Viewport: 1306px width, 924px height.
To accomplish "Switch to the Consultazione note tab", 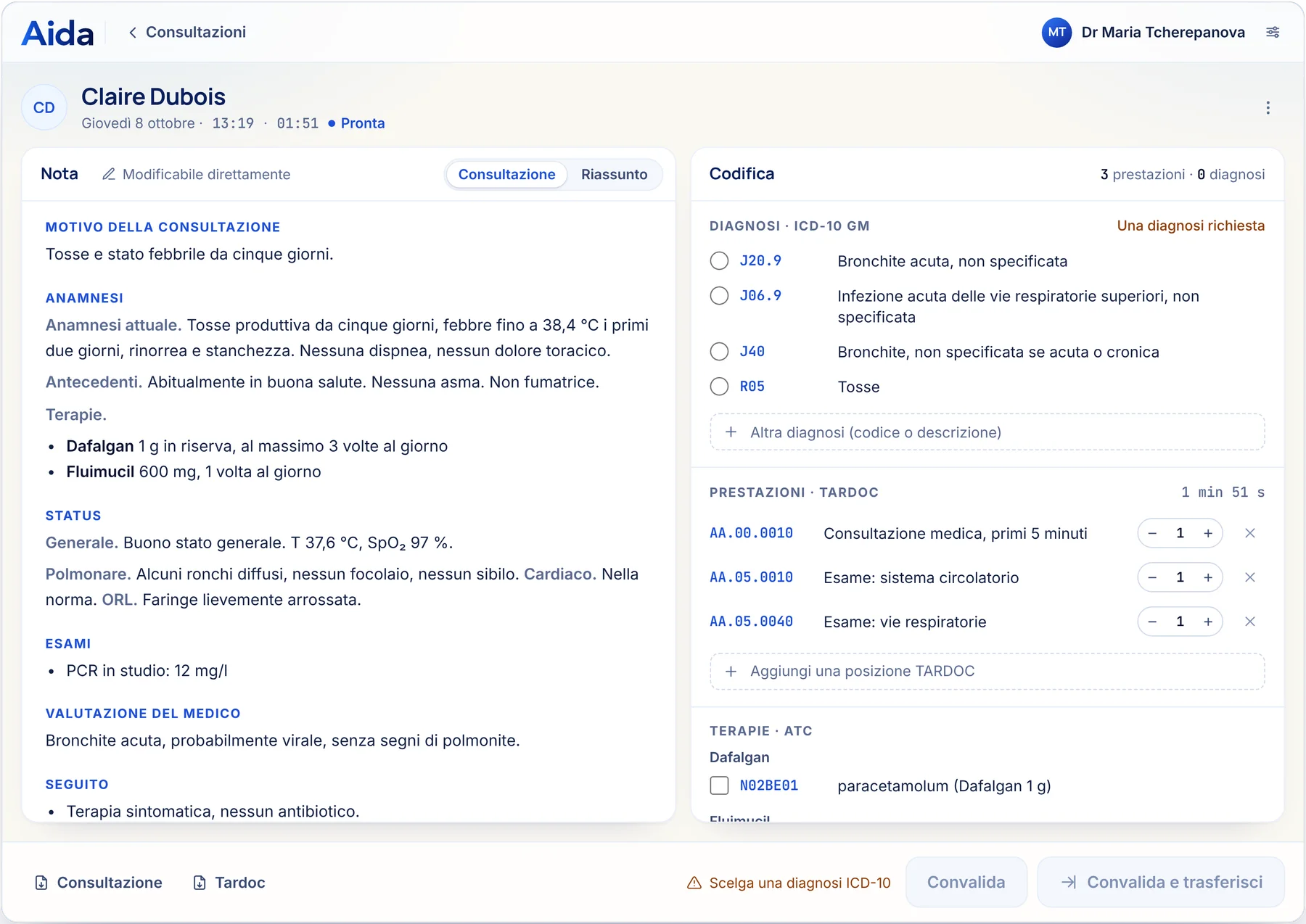I will point(506,174).
